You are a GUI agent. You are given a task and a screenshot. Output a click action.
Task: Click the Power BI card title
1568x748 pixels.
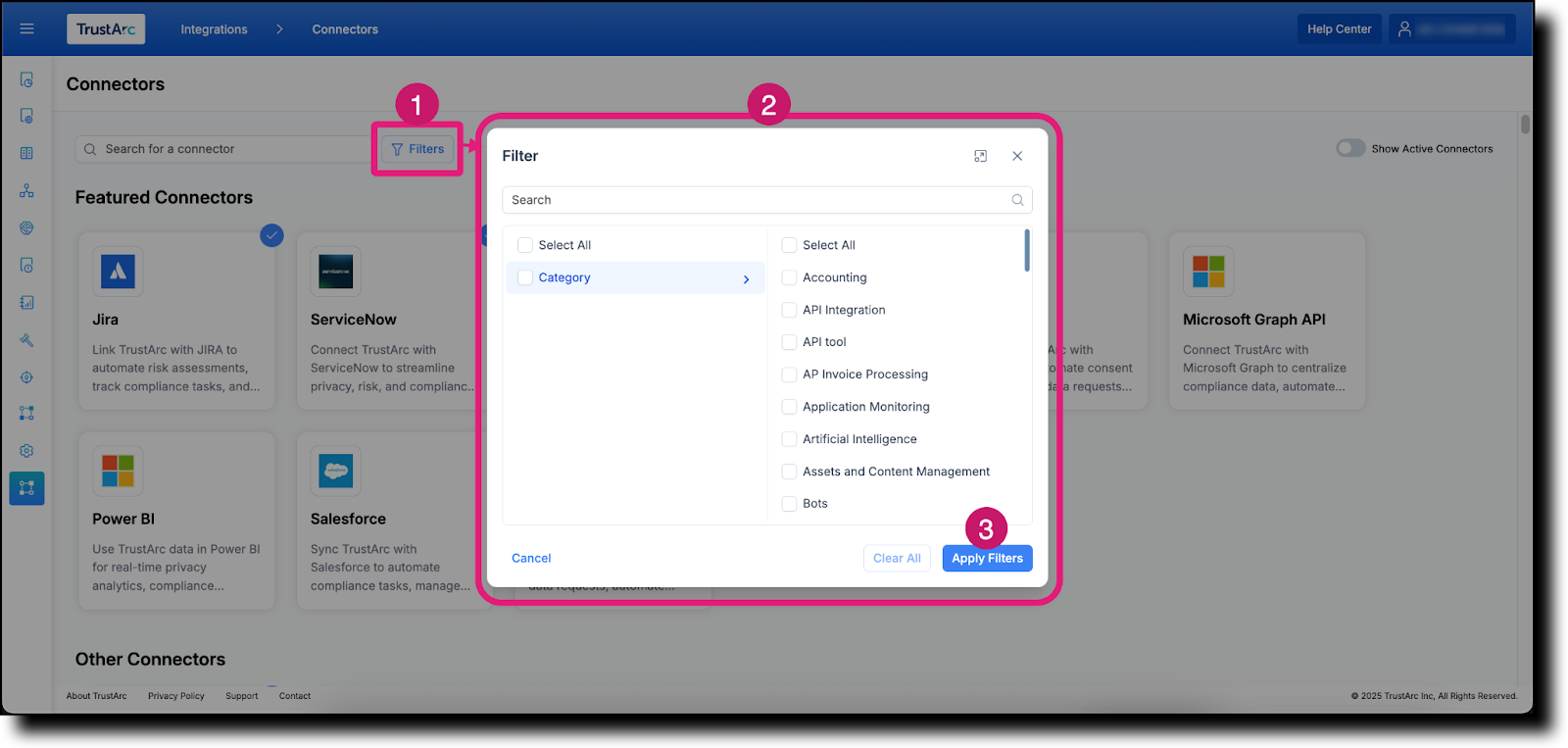tap(123, 519)
